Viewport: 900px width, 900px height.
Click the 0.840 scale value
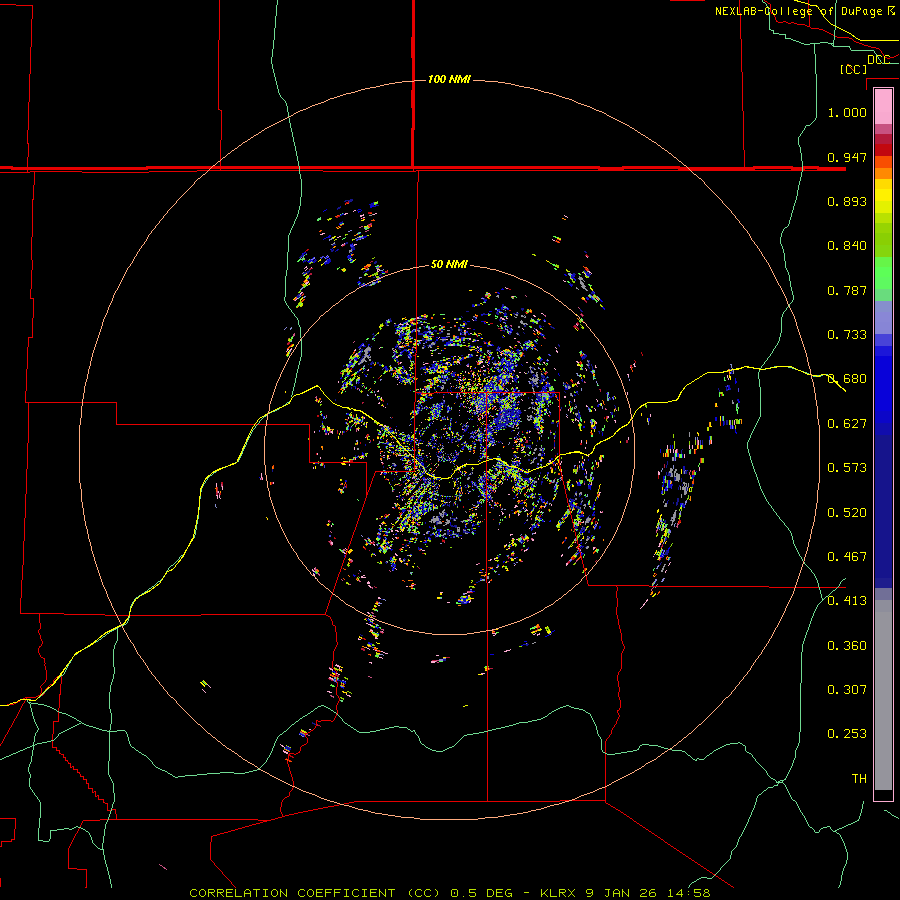[x=847, y=246]
